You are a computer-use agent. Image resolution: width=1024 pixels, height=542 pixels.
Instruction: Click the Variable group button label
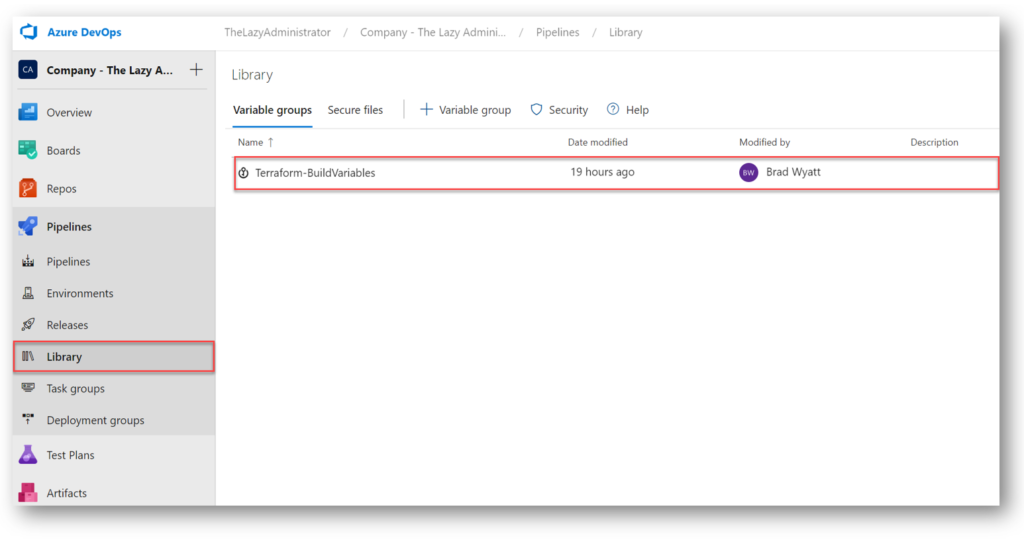(x=475, y=110)
